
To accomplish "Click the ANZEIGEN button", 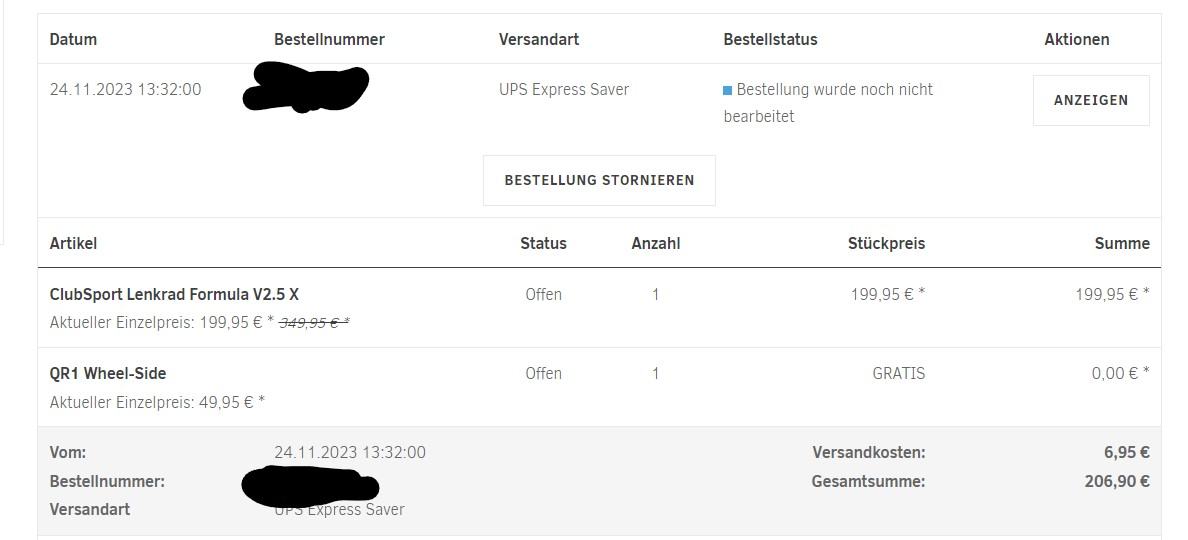I will 1090,100.
